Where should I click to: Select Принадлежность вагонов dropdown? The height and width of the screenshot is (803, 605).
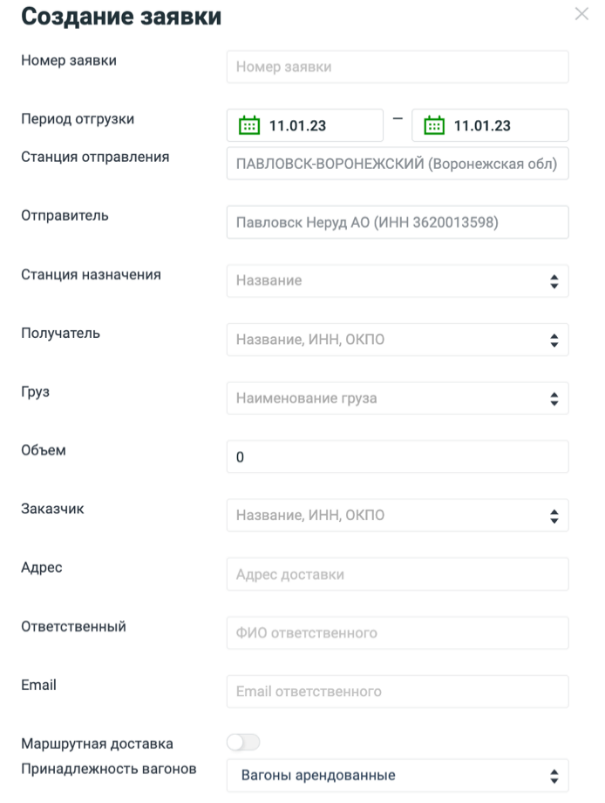coord(397,775)
